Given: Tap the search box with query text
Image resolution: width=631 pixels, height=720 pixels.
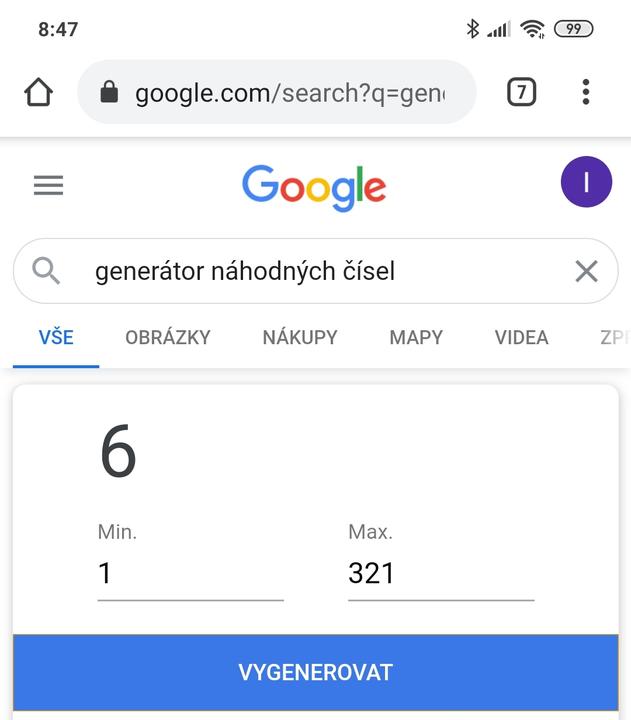Looking at the screenshot, I should [300, 271].
